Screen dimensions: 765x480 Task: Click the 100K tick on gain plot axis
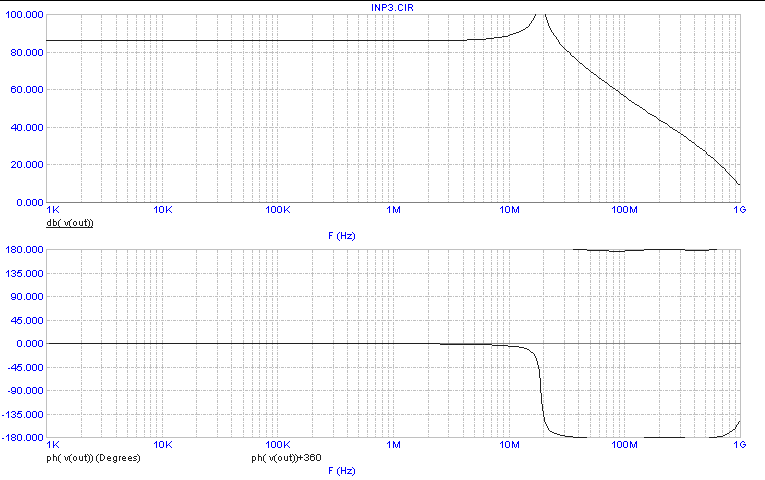(x=278, y=210)
